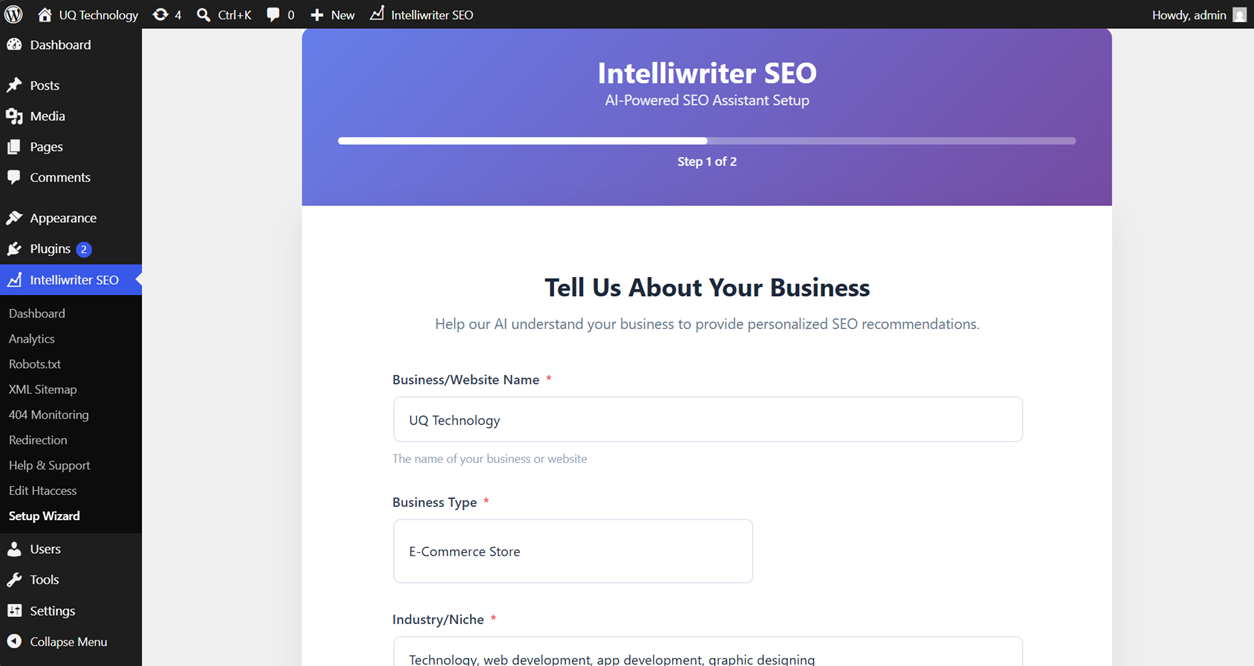Click the Industry/Niche input field
Image resolution: width=1254 pixels, height=666 pixels.
(x=708, y=651)
